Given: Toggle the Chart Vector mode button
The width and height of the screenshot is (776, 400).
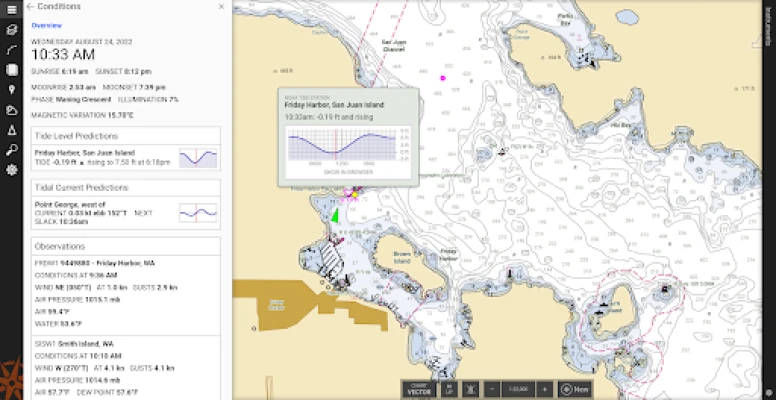Looking at the screenshot, I should pyautogui.click(x=419, y=388).
